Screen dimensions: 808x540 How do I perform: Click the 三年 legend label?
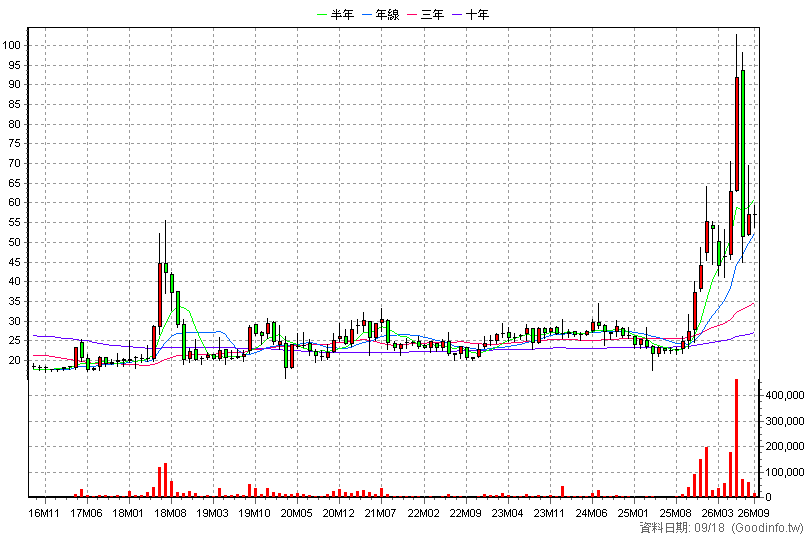pyautogui.click(x=432, y=15)
